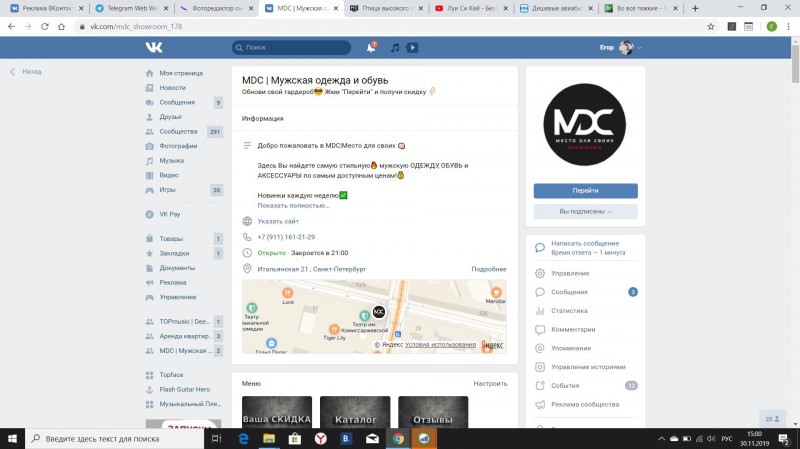Open a new browser tab
Viewport: 800px width, 449px height.
tap(695, 8)
